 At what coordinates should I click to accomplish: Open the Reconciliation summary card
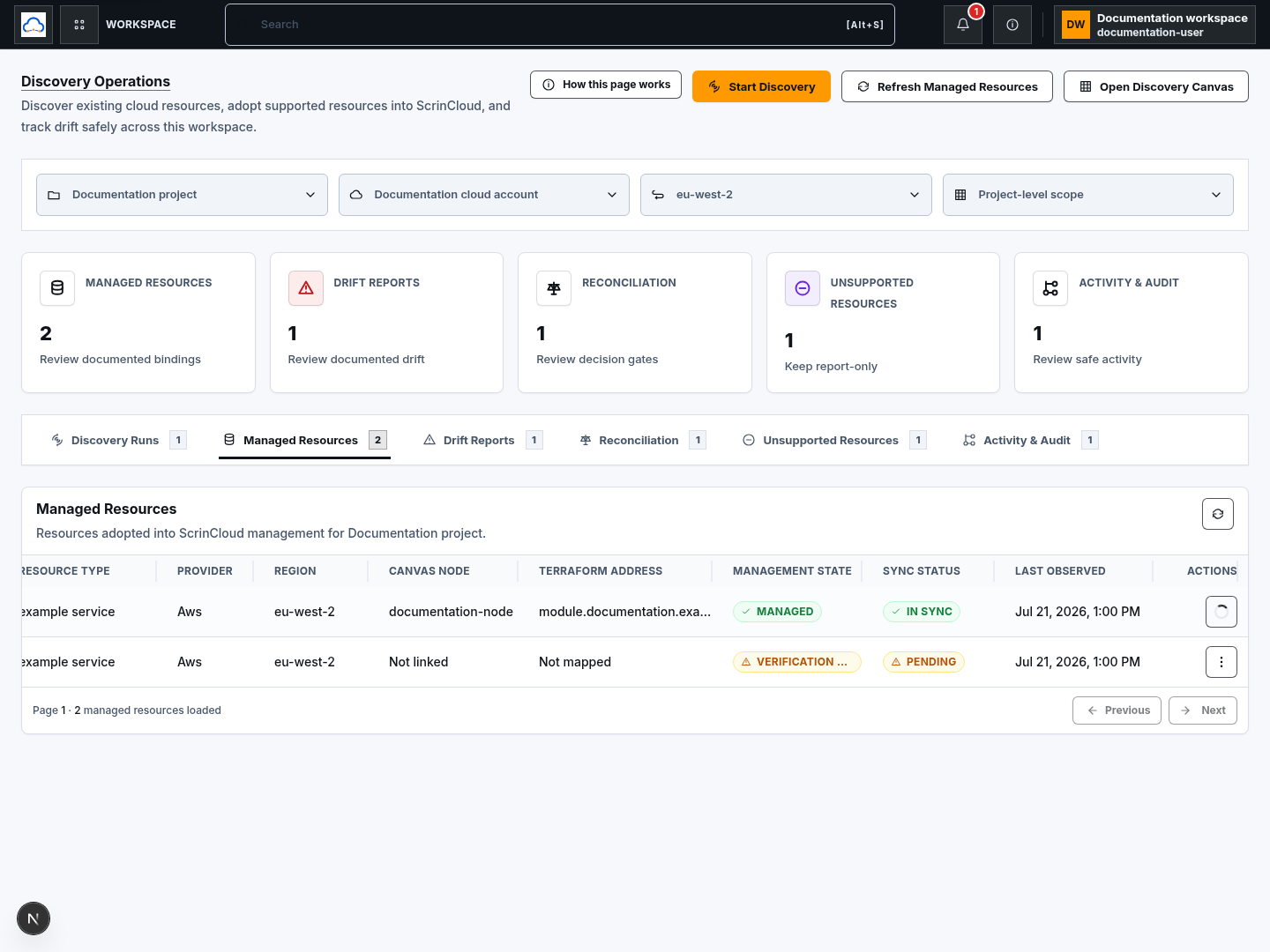635,323
